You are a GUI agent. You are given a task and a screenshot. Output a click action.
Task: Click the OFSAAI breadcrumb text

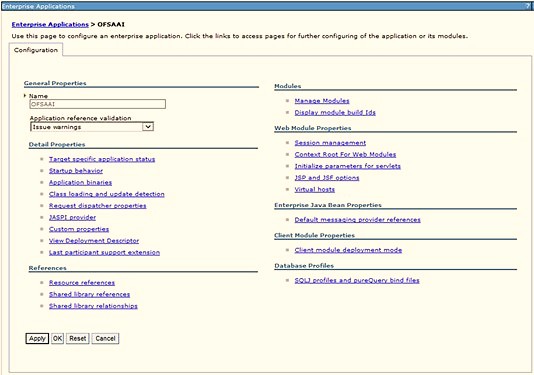[x=111, y=25]
